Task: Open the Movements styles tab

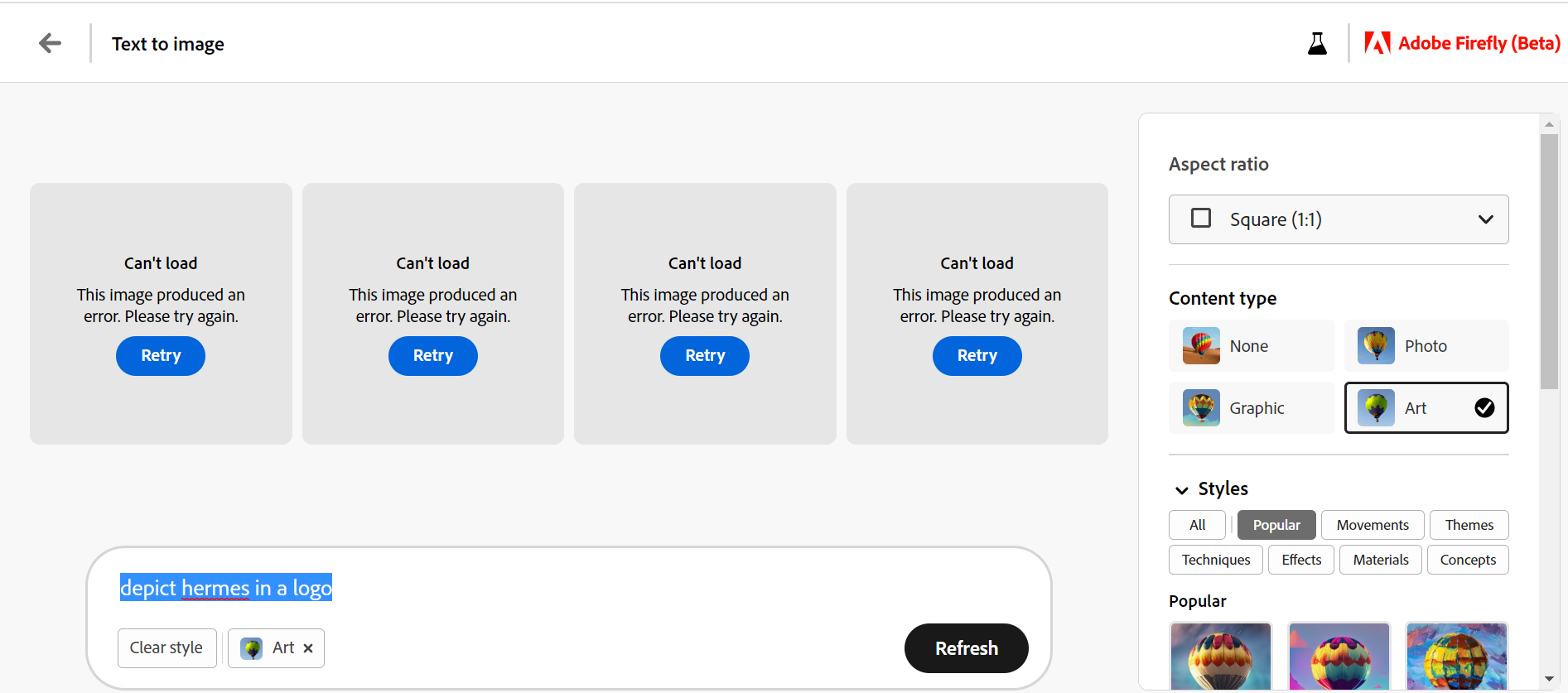Action: click(1372, 524)
